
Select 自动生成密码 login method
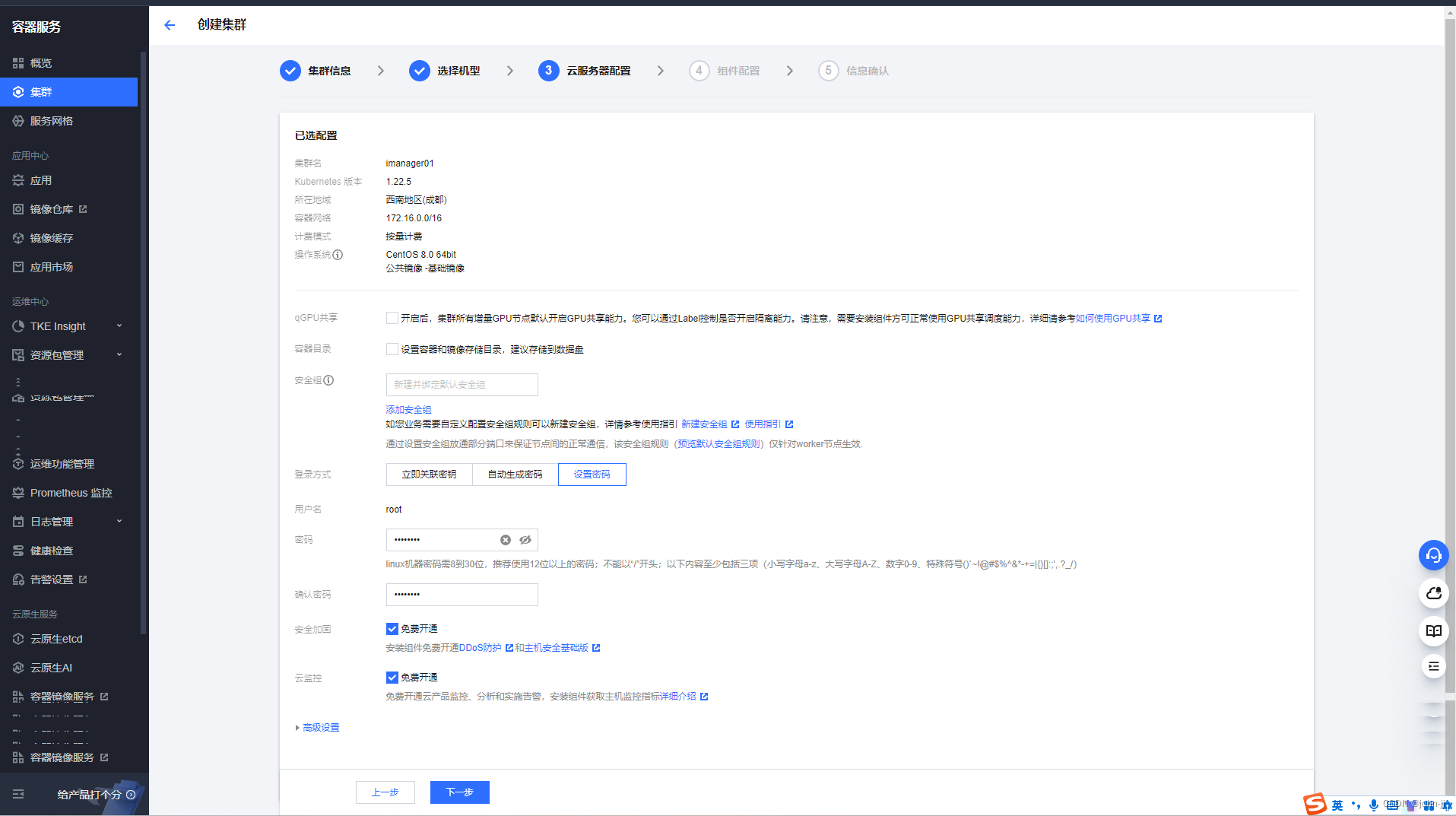pyautogui.click(x=515, y=475)
